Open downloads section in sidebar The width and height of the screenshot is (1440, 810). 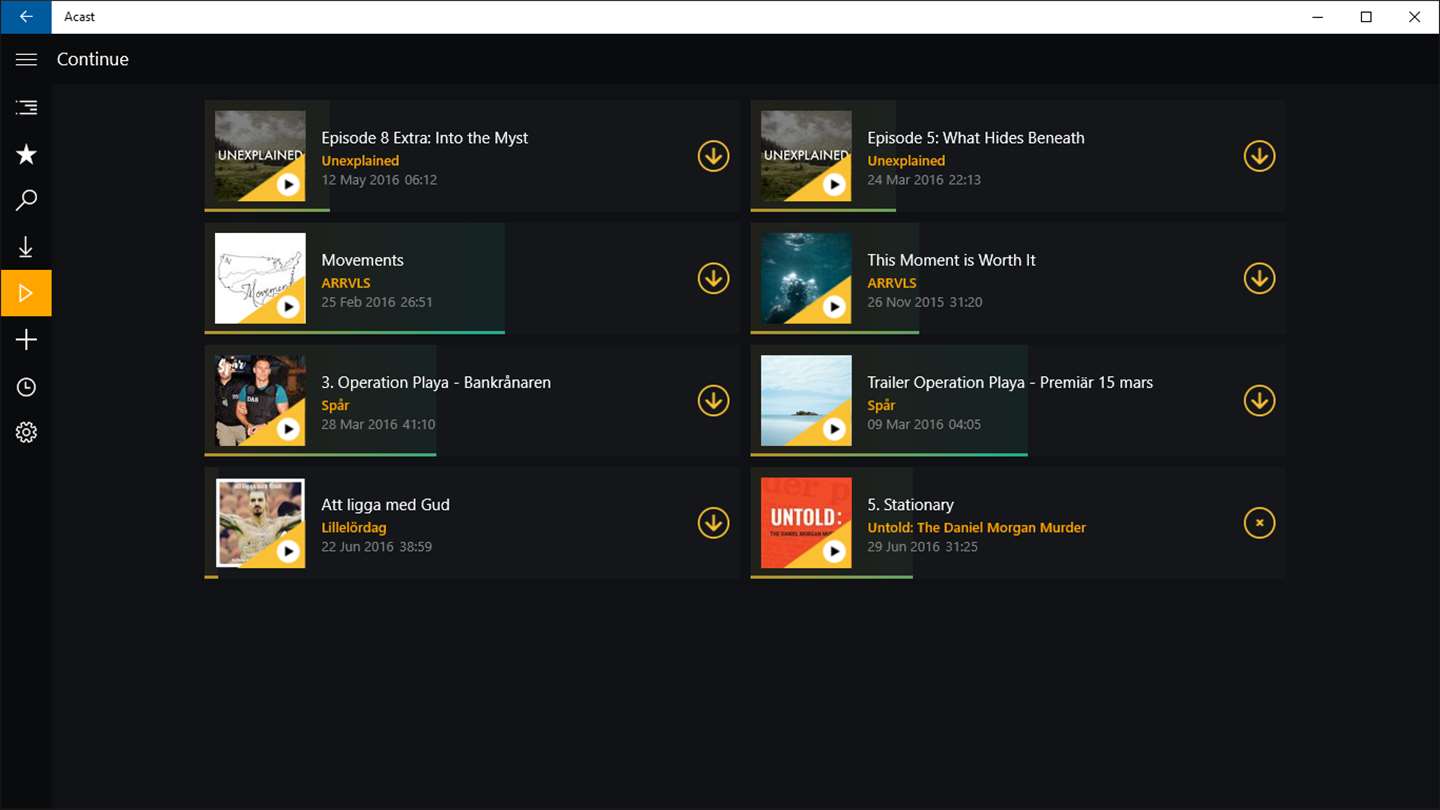tap(26, 247)
